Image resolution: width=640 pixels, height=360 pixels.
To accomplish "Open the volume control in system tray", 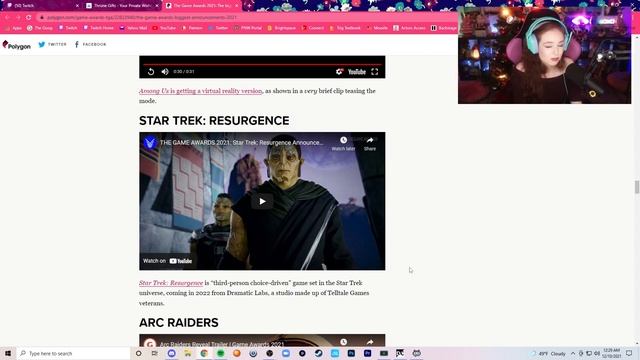I will pyautogui.click(x=597, y=353).
